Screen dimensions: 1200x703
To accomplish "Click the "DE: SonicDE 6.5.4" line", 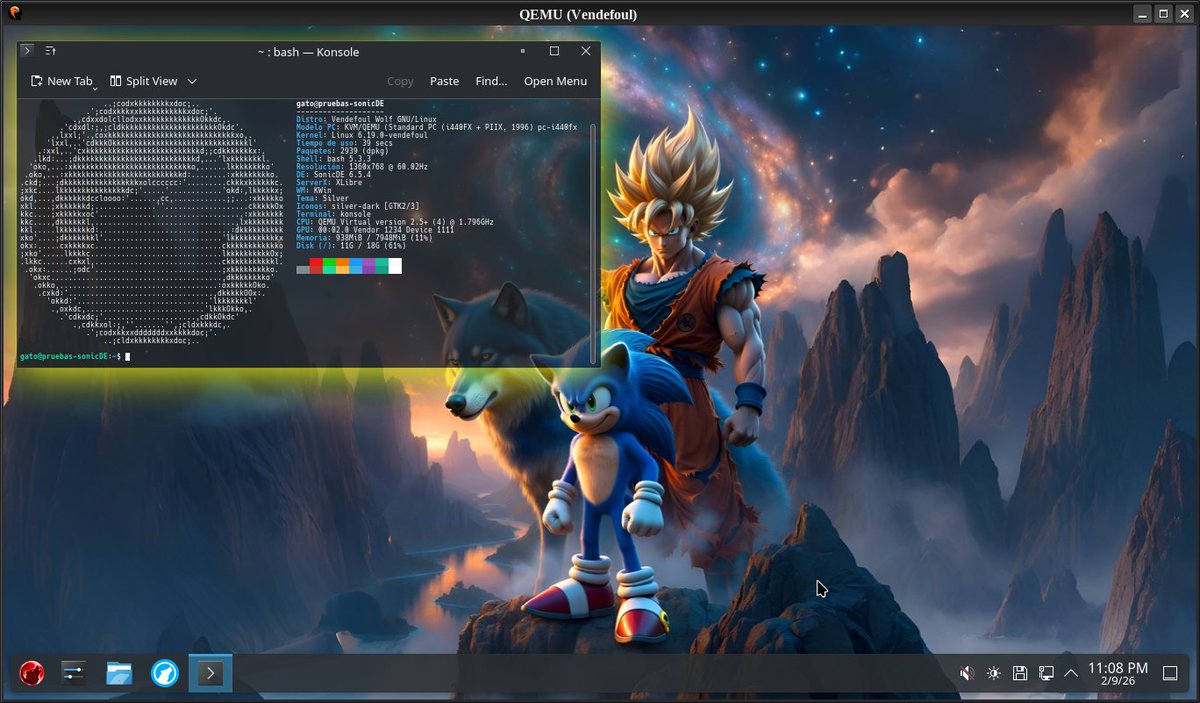I will pyautogui.click(x=335, y=175).
